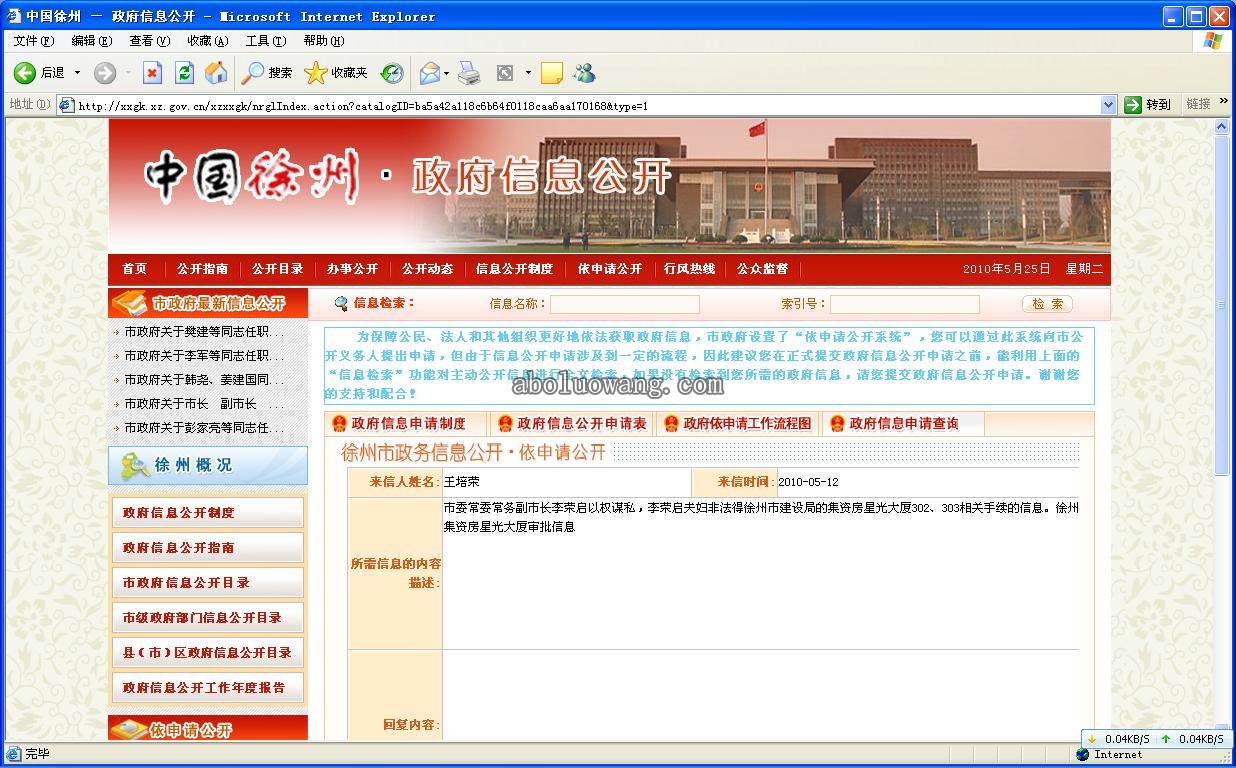This screenshot has width=1236, height=768.
Task: Open the 依申请公开 nav item
Action: point(610,269)
